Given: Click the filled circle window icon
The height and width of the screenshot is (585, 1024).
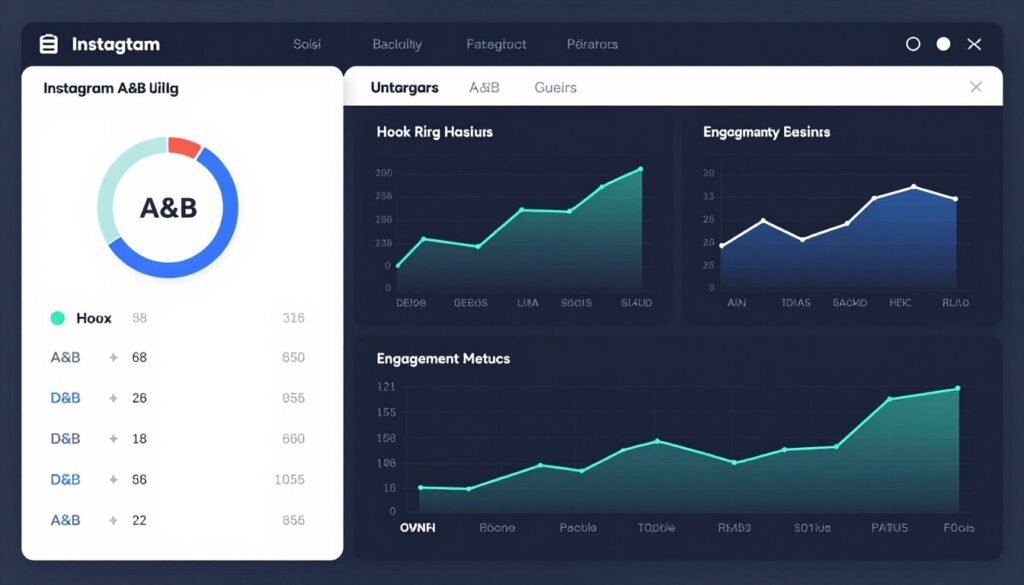Looking at the screenshot, I should coord(943,44).
